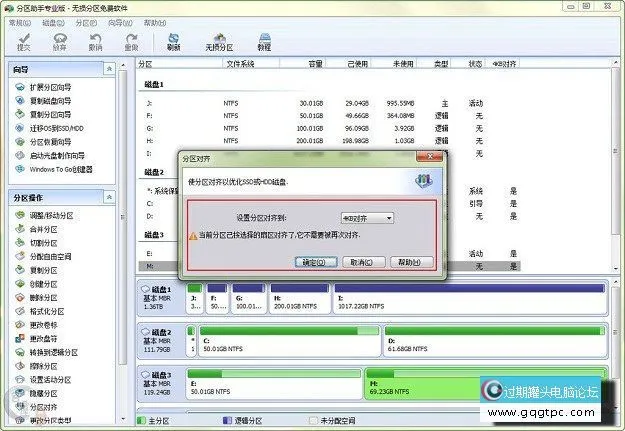Open the 教程 (Tutorial) toolbar icon
This screenshot has height=431, width=625.
264,41
